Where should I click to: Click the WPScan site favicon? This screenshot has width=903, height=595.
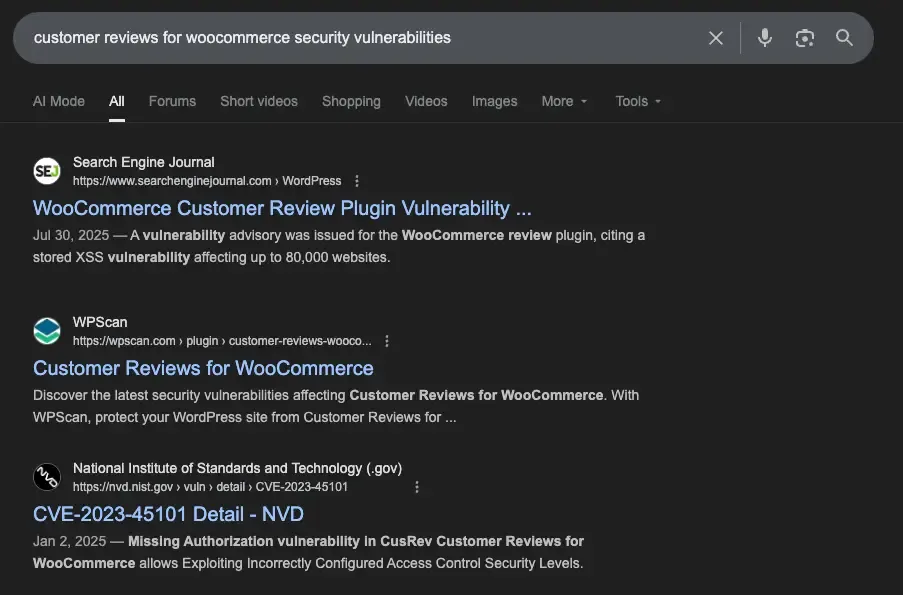(x=47, y=331)
